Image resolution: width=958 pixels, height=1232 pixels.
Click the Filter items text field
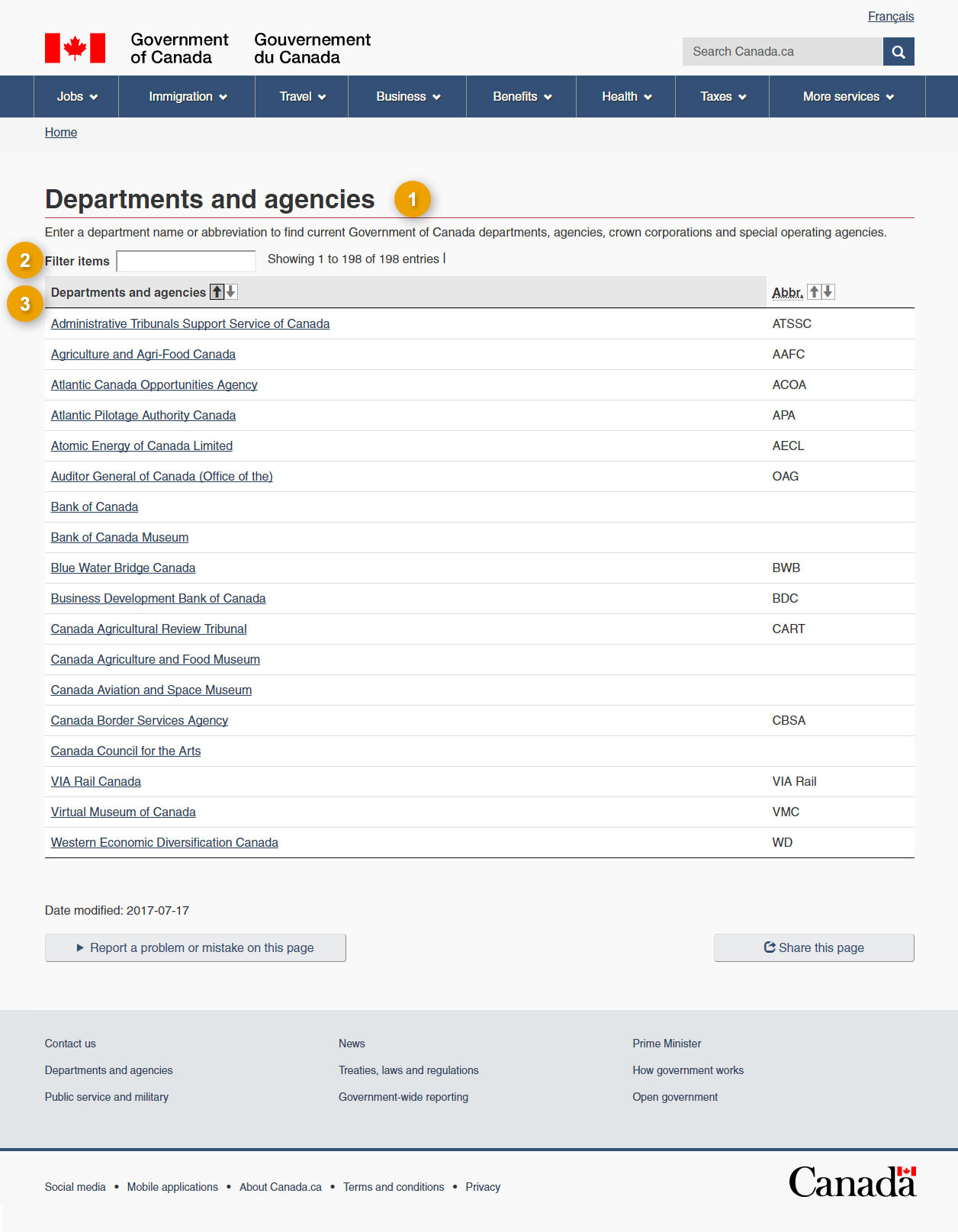click(x=186, y=261)
